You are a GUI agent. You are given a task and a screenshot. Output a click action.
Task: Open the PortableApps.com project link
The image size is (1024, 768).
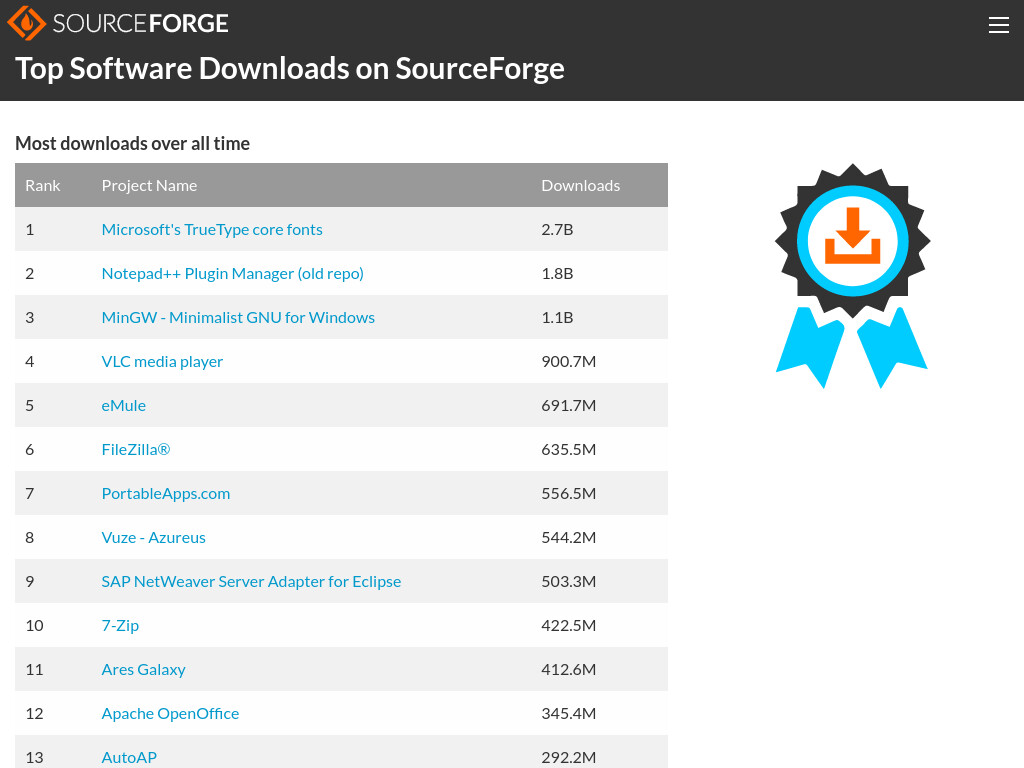click(166, 493)
